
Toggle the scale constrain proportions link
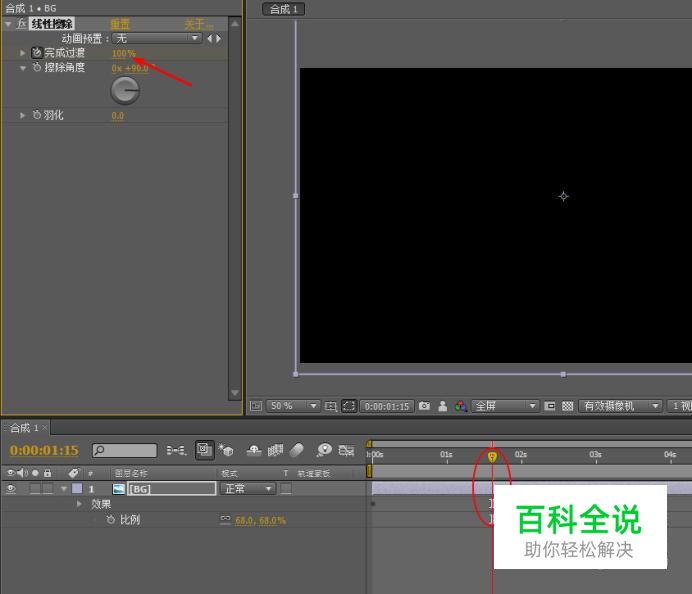(x=225, y=521)
